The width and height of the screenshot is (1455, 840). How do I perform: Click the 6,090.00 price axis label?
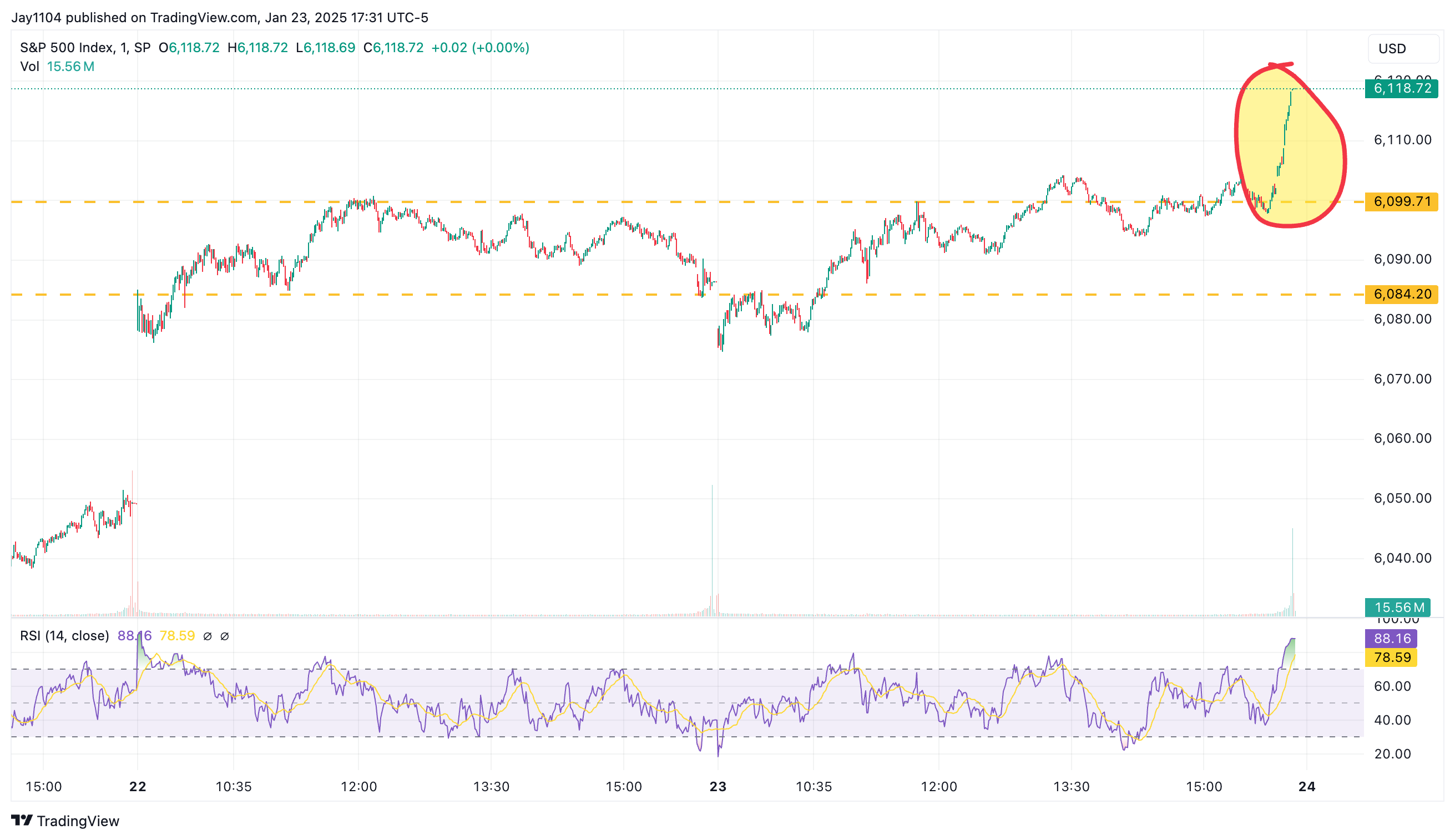tap(1402, 259)
